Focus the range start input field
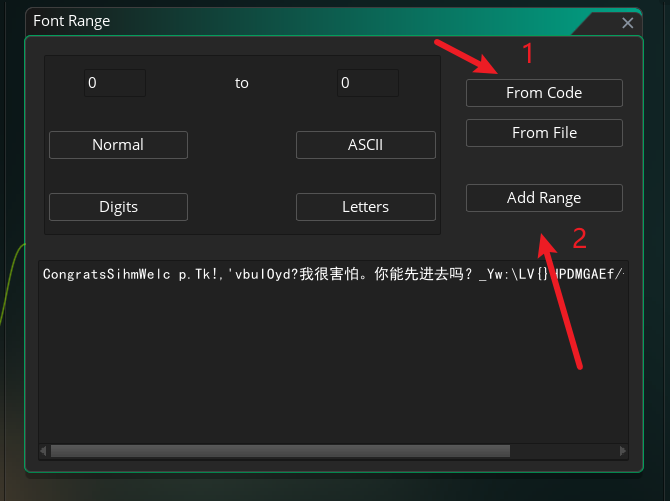The image size is (670, 501). [x=114, y=83]
